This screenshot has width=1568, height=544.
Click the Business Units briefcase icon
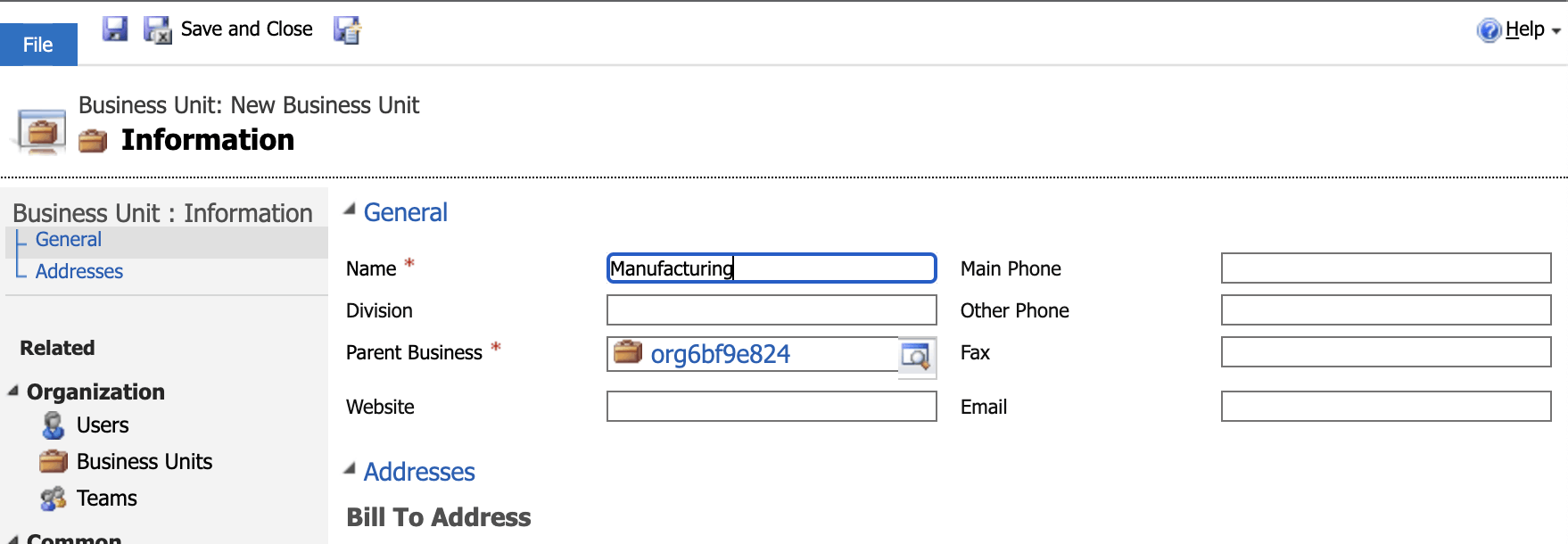point(54,461)
